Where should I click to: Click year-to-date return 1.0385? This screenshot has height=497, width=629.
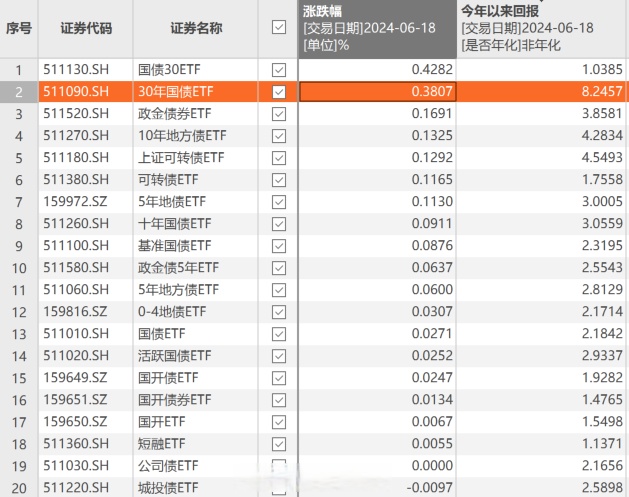(543, 70)
